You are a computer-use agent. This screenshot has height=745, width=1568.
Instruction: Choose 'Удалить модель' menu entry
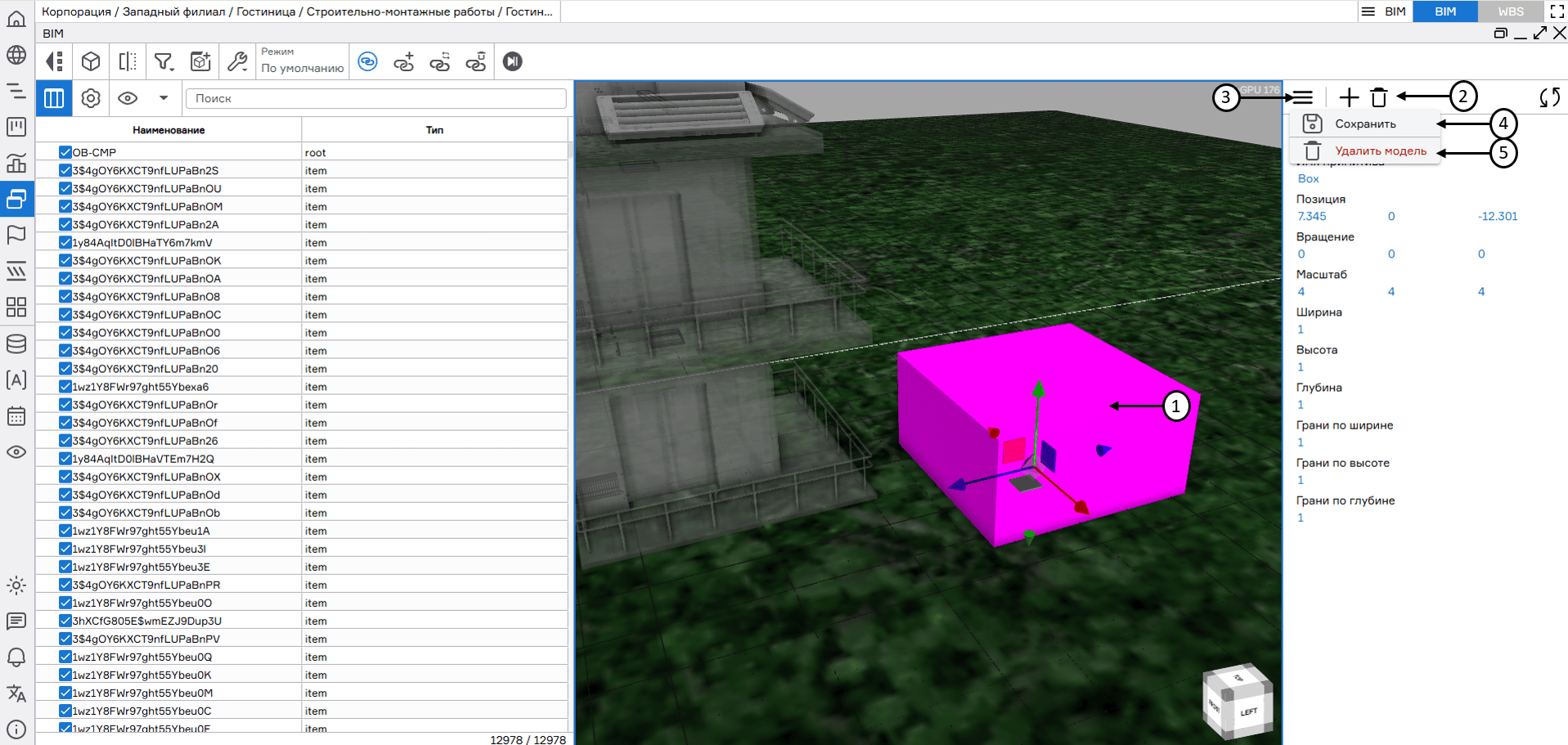pos(1380,151)
